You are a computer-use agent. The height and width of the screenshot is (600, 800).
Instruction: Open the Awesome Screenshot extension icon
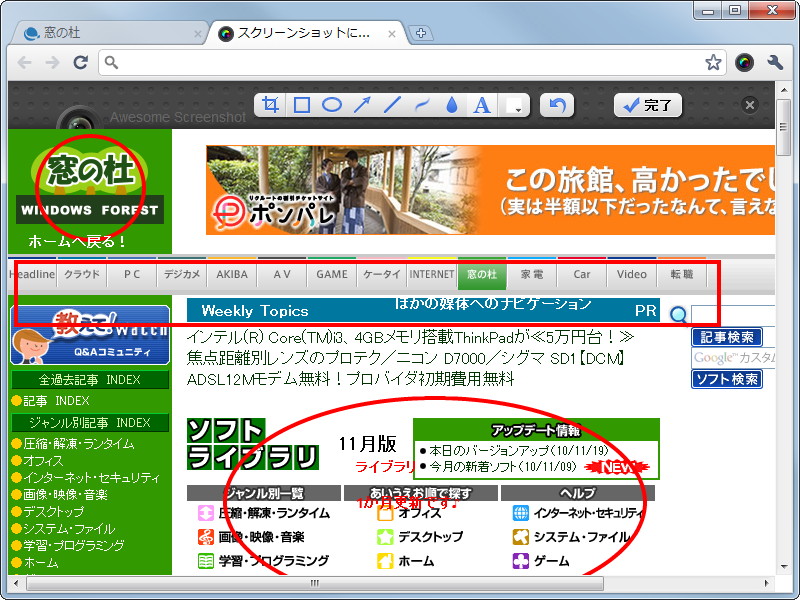744,63
